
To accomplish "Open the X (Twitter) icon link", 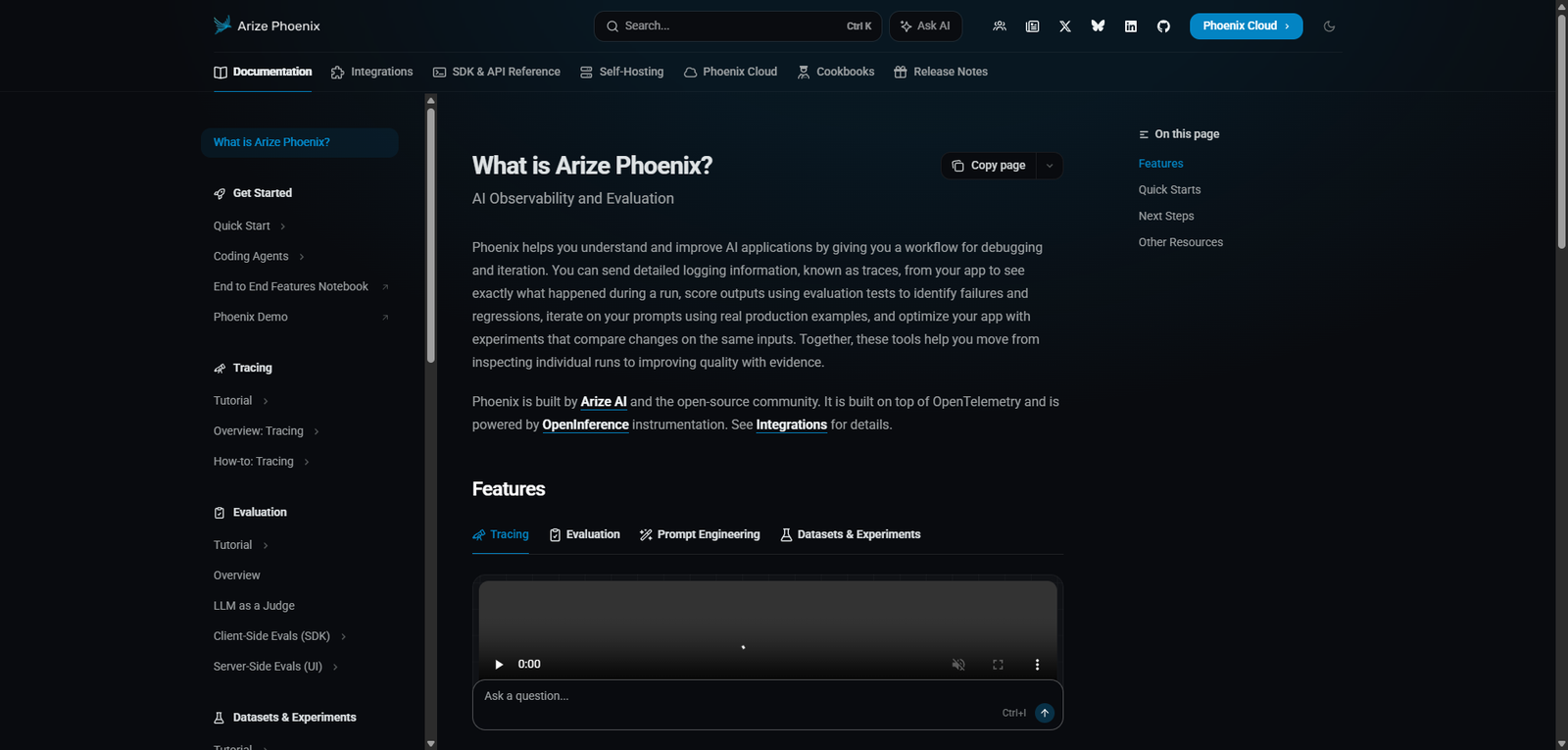I will [1065, 26].
